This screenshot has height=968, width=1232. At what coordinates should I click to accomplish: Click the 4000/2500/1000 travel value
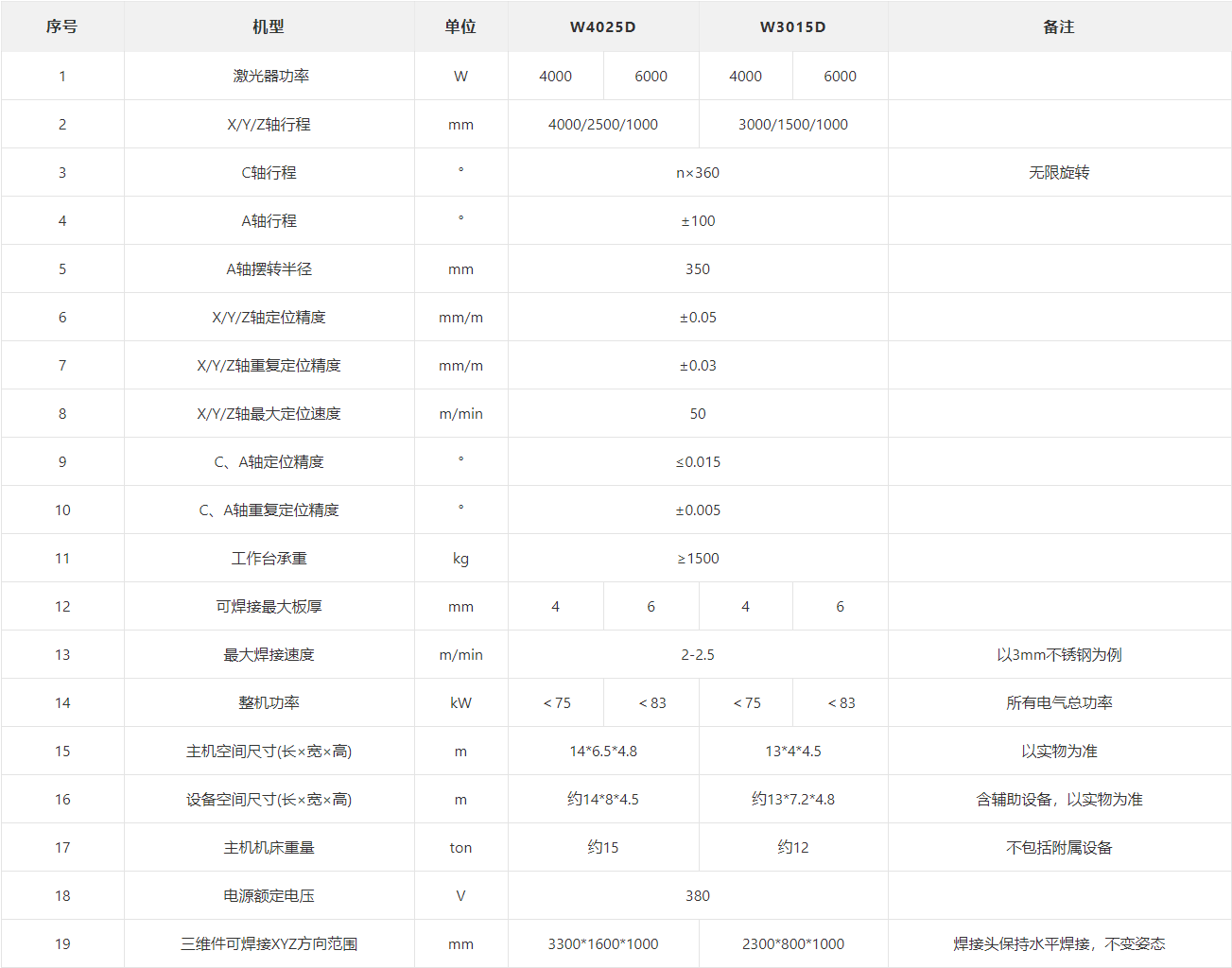(603, 124)
